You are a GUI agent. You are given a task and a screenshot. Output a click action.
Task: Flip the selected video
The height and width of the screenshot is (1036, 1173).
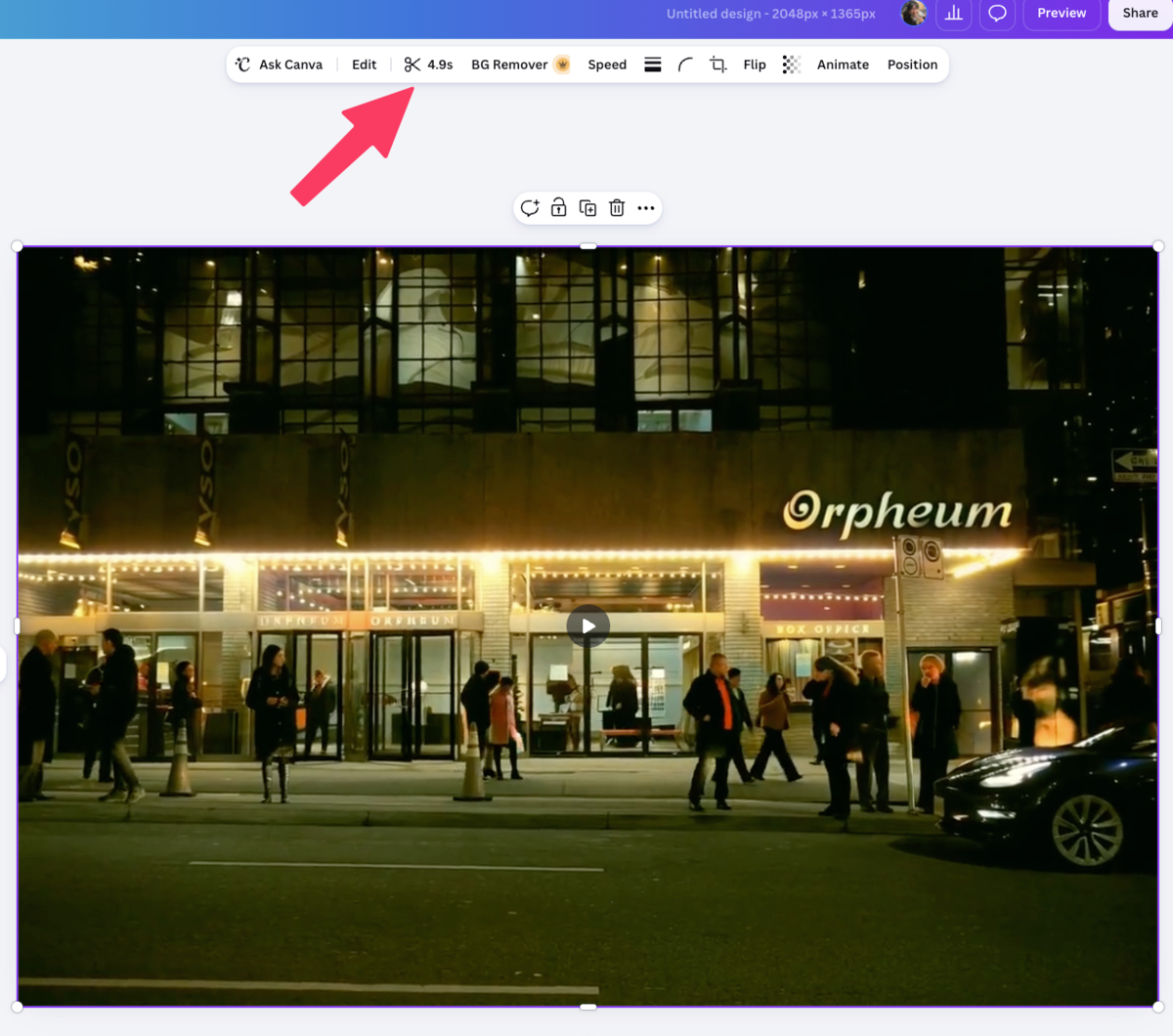[755, 65]
